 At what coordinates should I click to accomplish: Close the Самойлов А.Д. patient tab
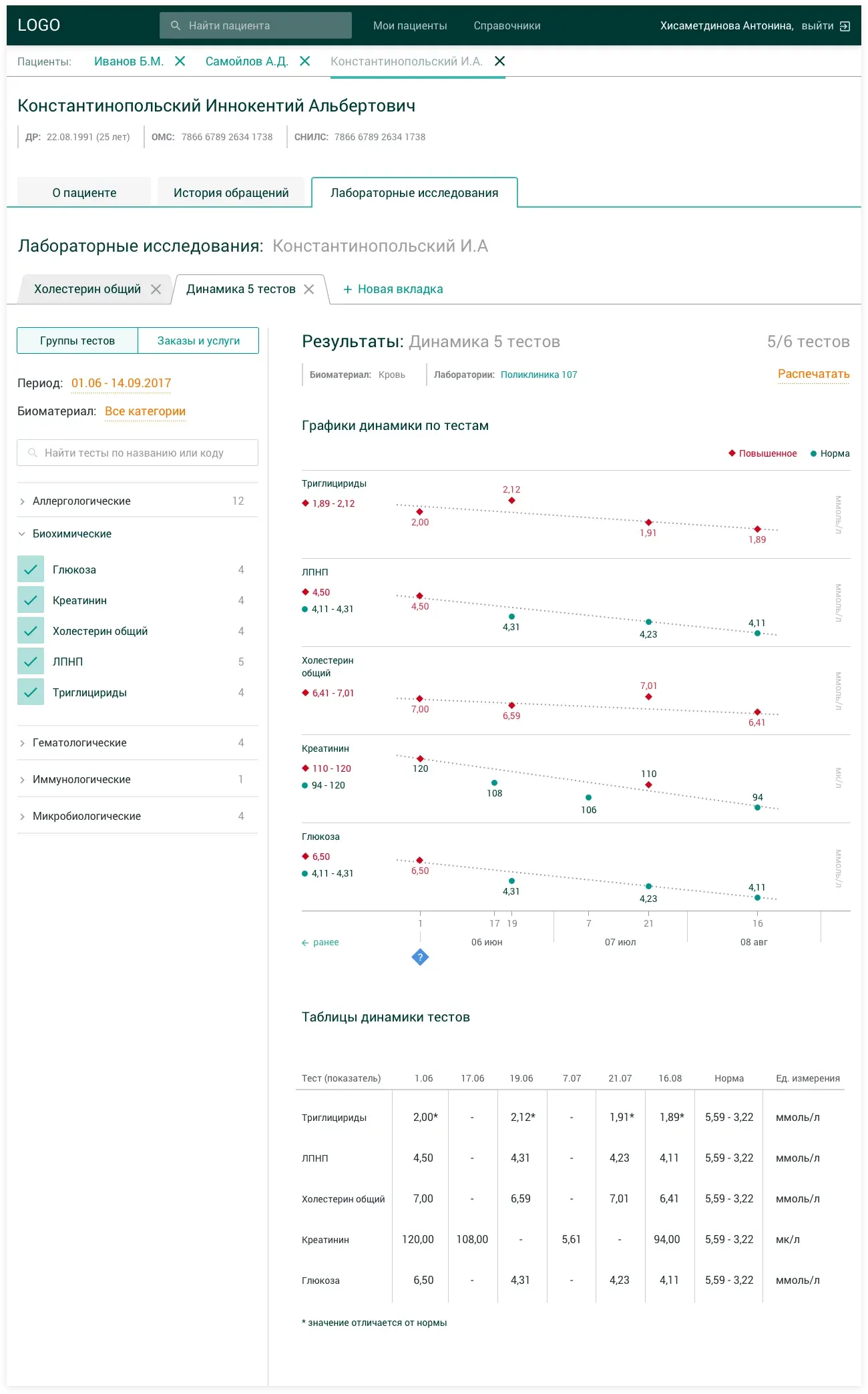pos(304,61)
